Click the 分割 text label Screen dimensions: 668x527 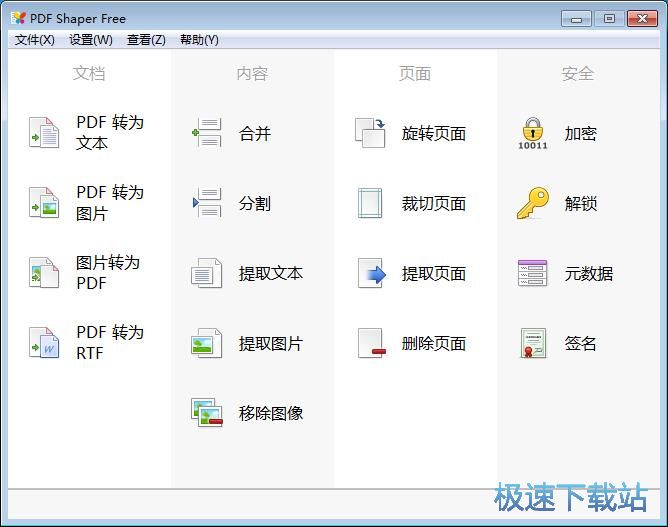tap(255, 203)
